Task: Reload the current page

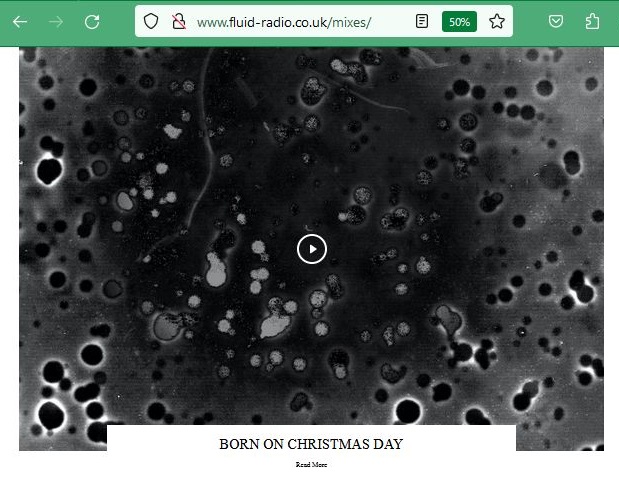Action: click(92, 22)
